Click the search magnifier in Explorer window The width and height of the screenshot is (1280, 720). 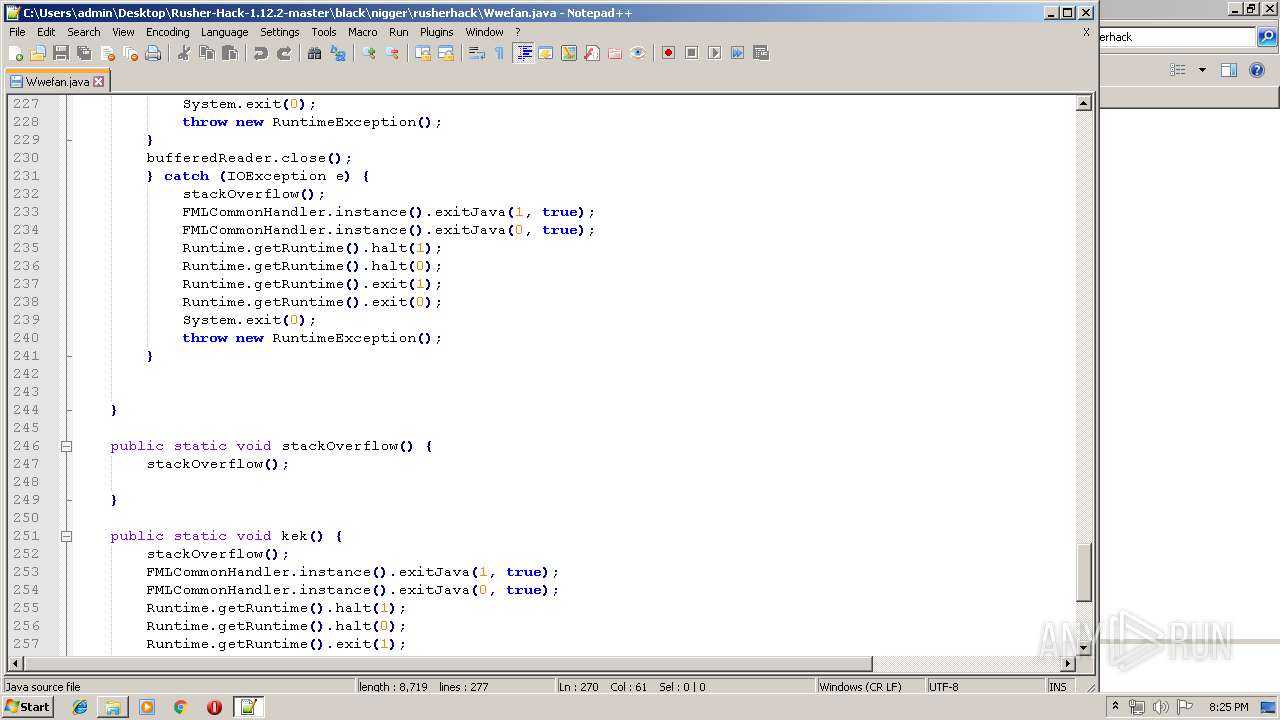pyautogui.click(x=1267, y=37)
